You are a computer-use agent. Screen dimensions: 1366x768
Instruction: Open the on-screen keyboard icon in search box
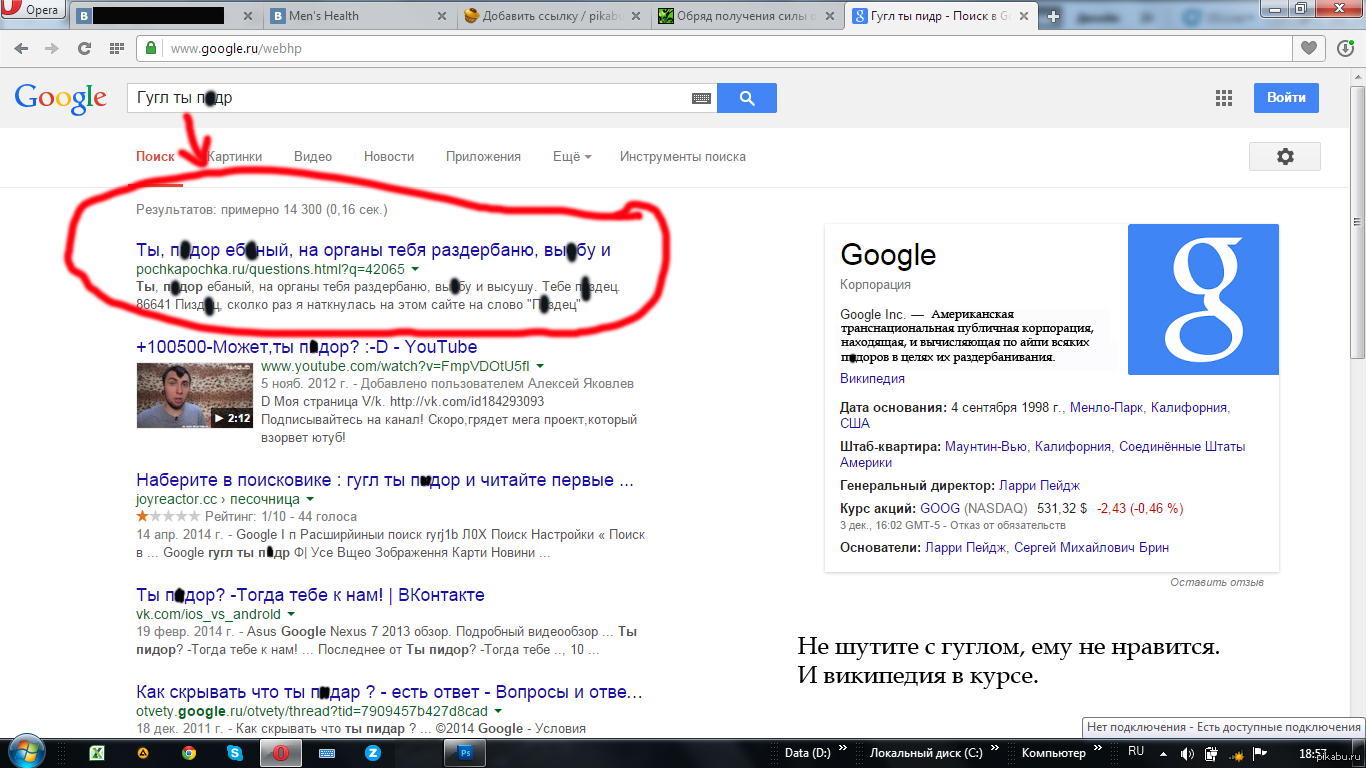pyautogui.click(x=701, y=98)
